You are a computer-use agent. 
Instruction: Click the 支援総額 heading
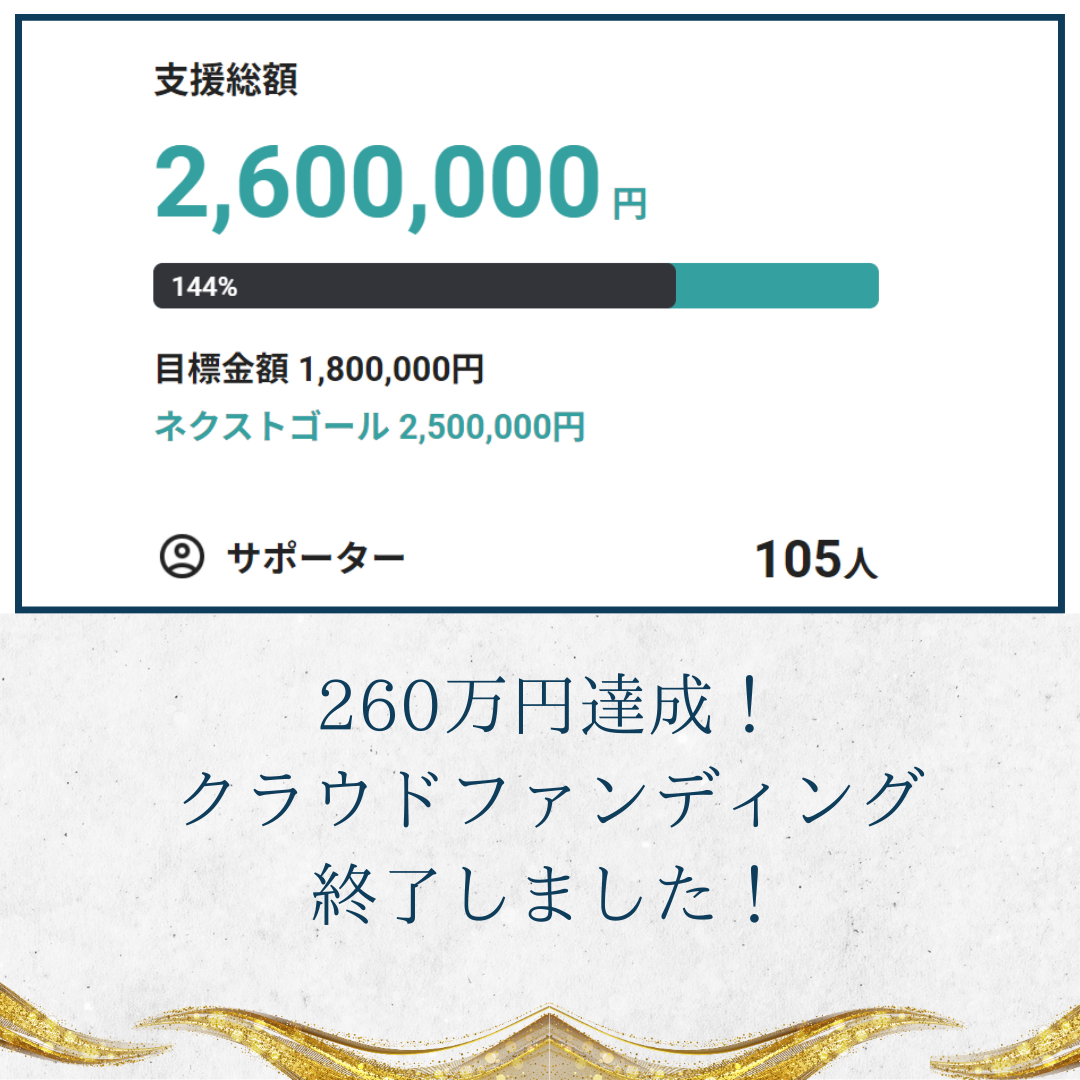(226, 81)
